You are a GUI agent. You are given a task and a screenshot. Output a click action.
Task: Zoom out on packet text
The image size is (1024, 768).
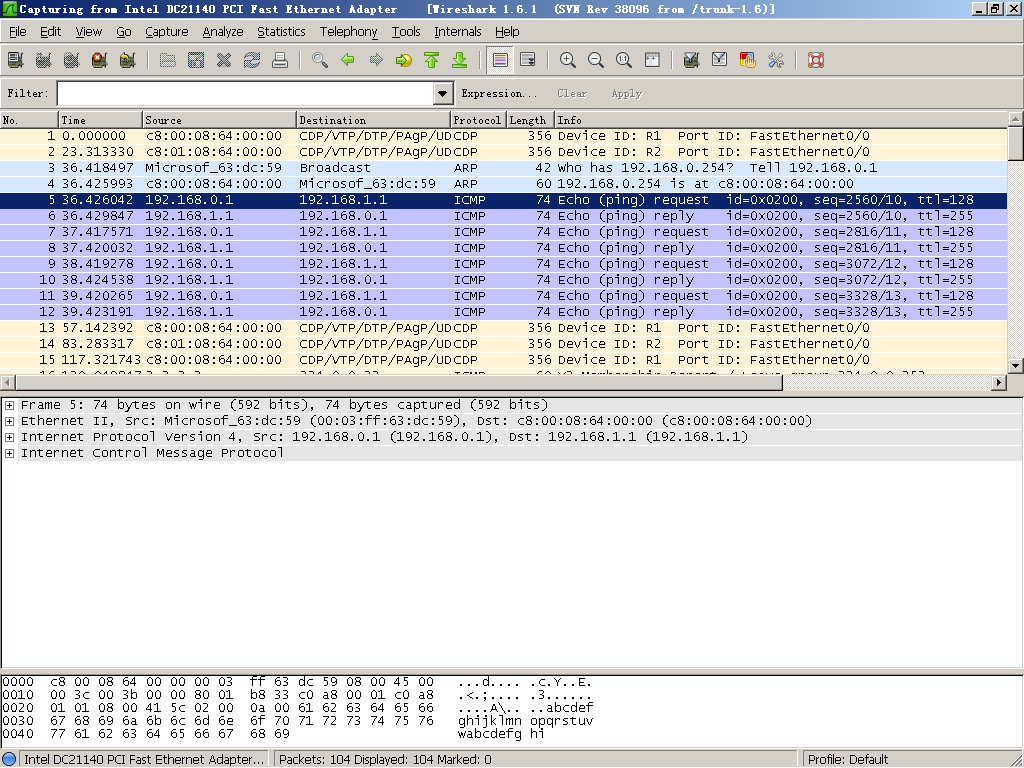tap(596, 60)
